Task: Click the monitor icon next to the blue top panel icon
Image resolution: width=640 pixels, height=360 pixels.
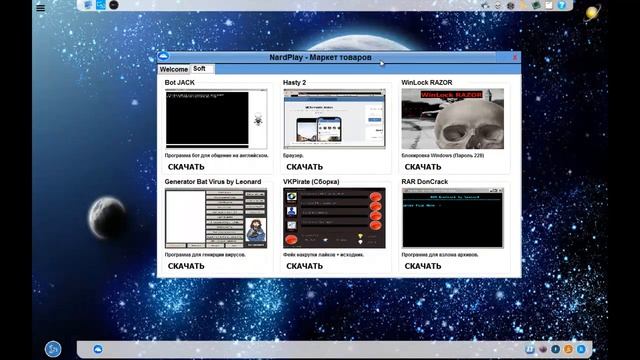Action: pos(88,5)
